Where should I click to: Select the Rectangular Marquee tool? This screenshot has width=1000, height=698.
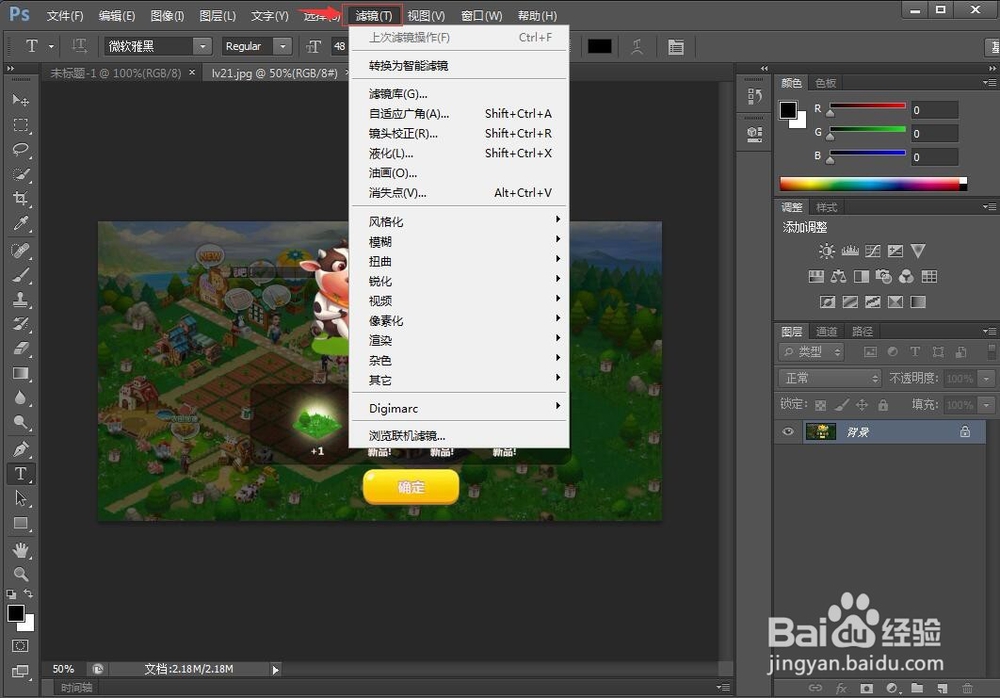20,125
